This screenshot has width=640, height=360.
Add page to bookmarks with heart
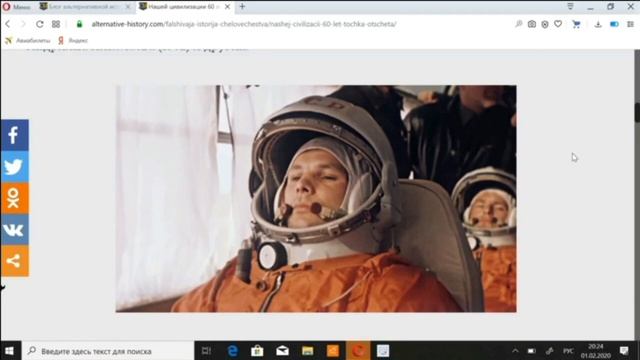point(558,24)
